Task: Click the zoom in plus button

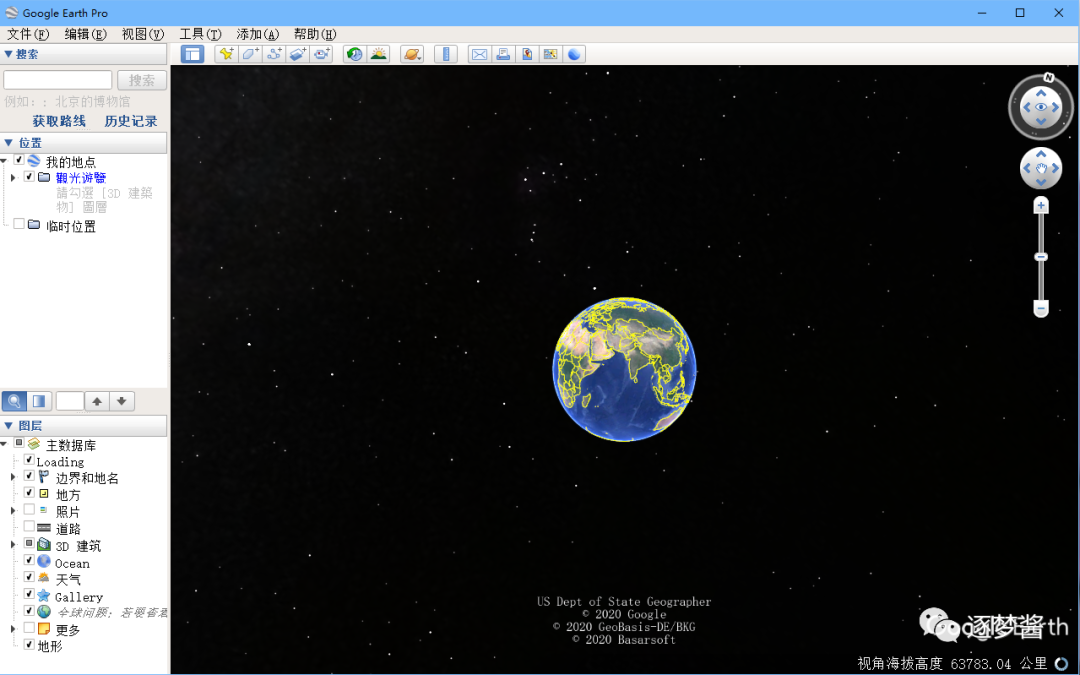Action: coord(1041,205)
